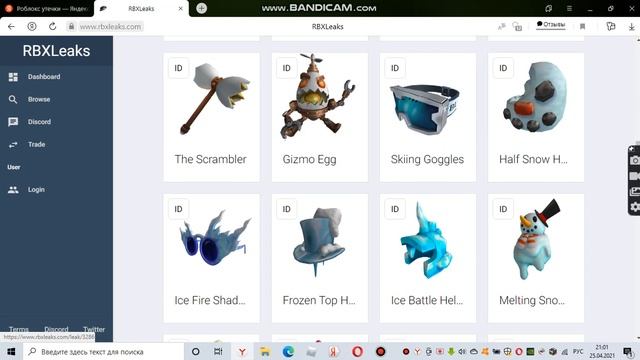The image size is (640, 360).
Task: Click the Login people icon
Action: coord(13,189)
